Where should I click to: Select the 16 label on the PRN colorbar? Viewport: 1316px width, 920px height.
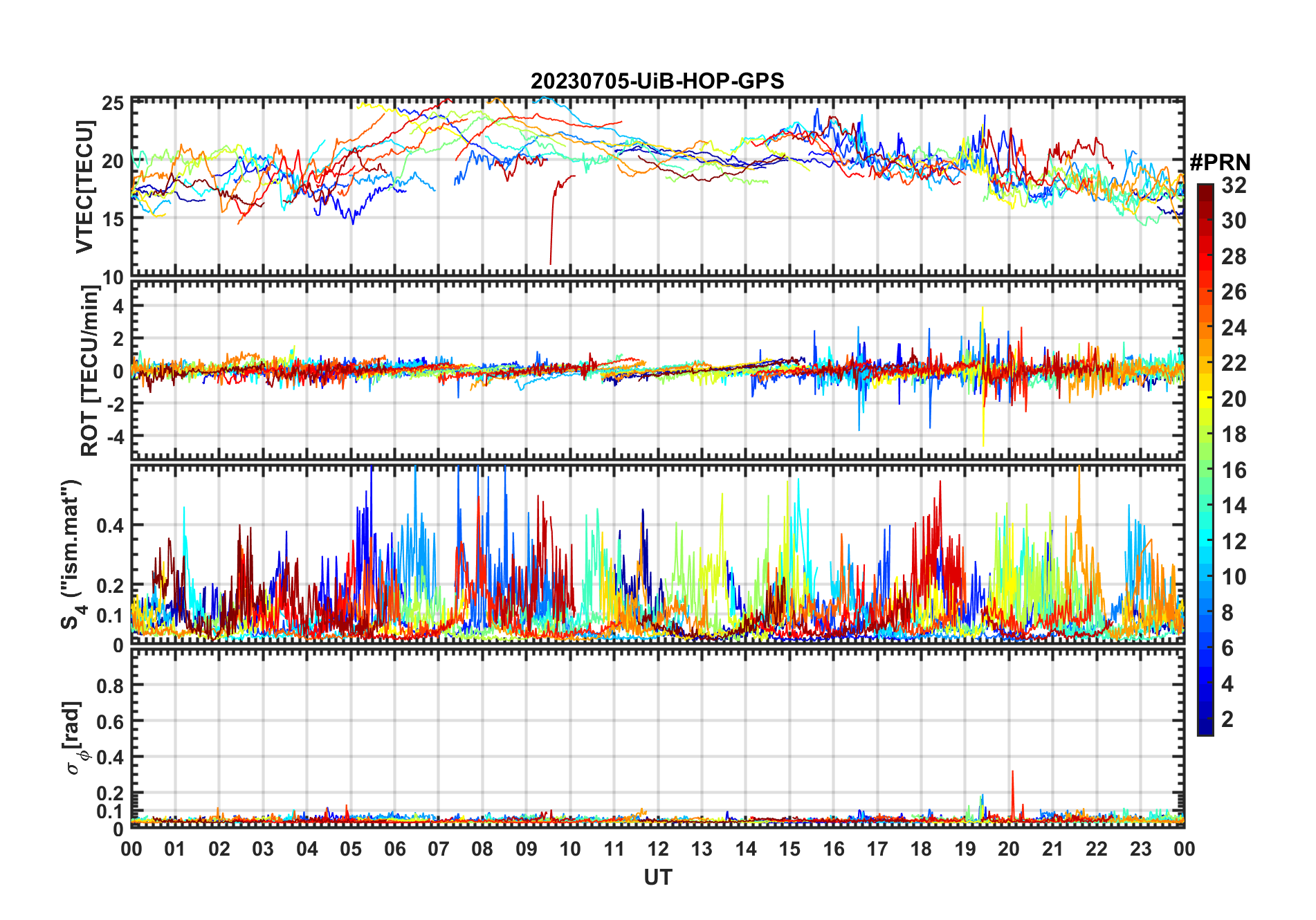pyautogui.click(x=1234, y=470)
